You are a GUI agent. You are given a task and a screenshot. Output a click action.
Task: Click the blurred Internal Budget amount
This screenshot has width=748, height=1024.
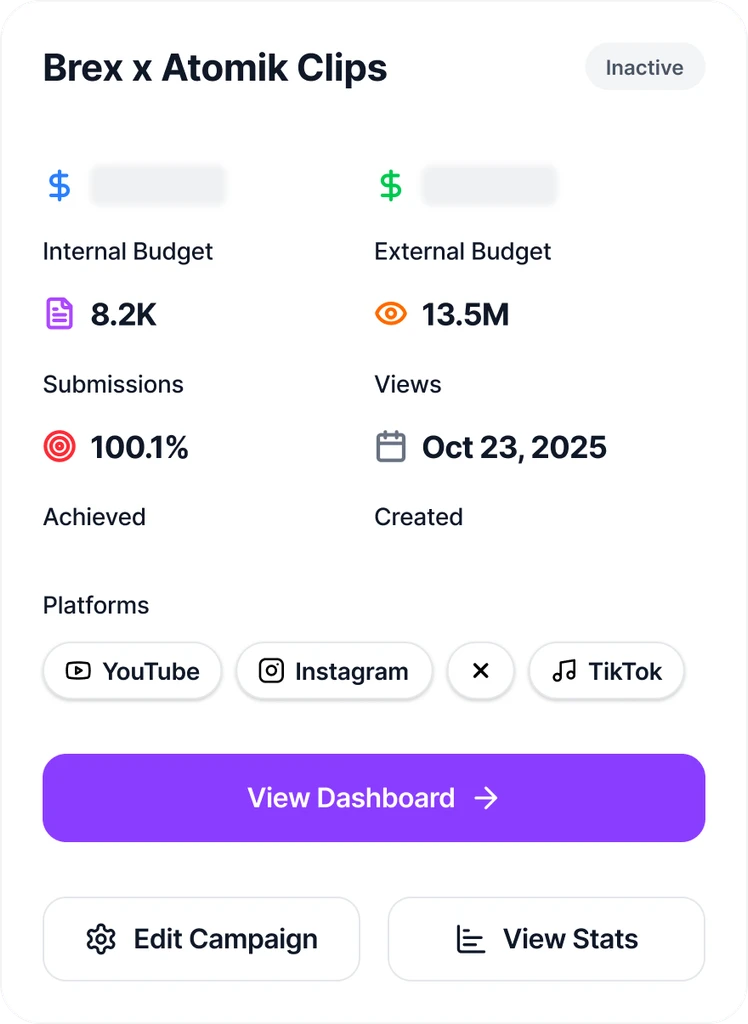tap(158, 186)
